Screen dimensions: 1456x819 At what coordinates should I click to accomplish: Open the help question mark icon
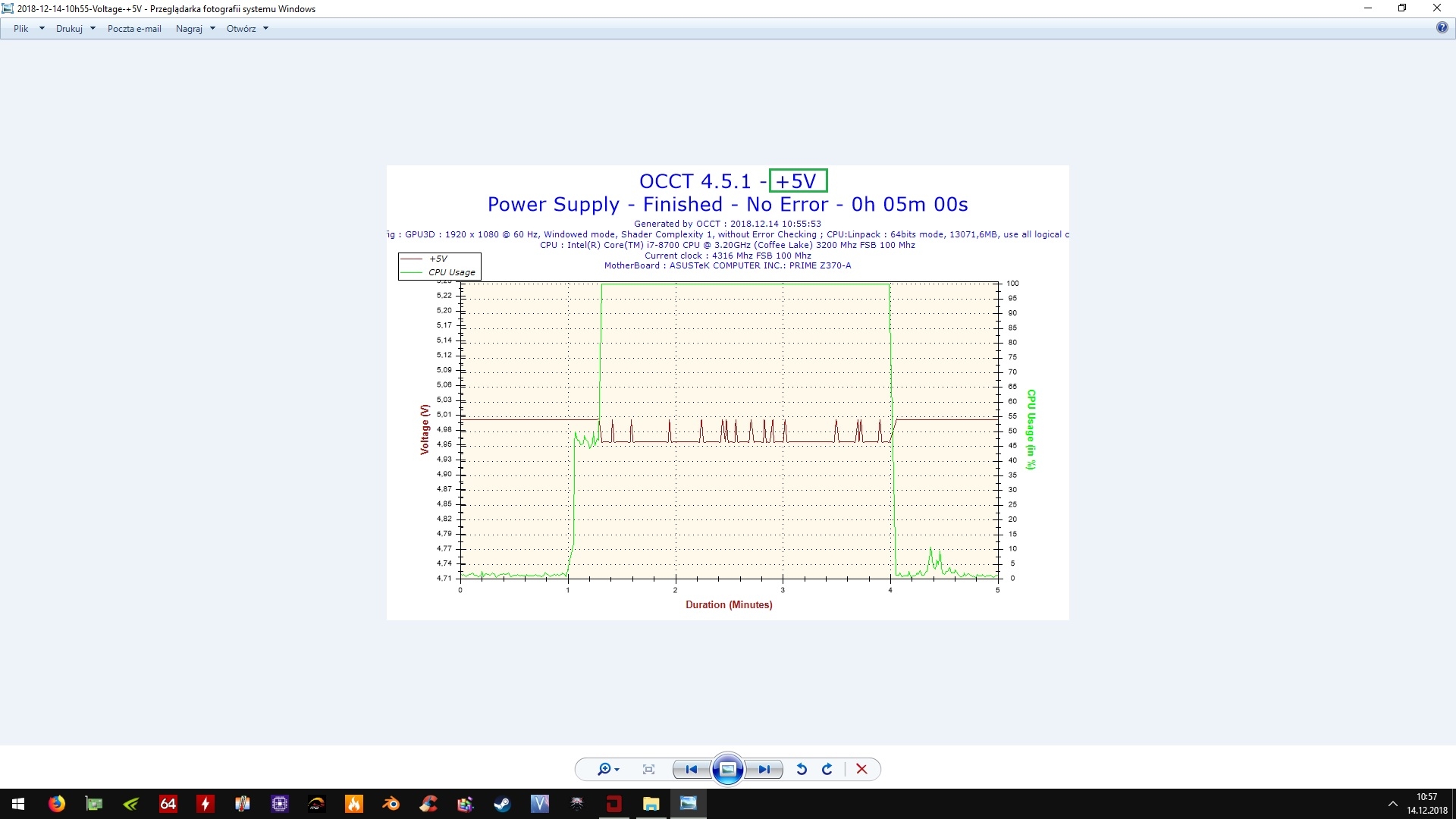(x=1442, y=28)
